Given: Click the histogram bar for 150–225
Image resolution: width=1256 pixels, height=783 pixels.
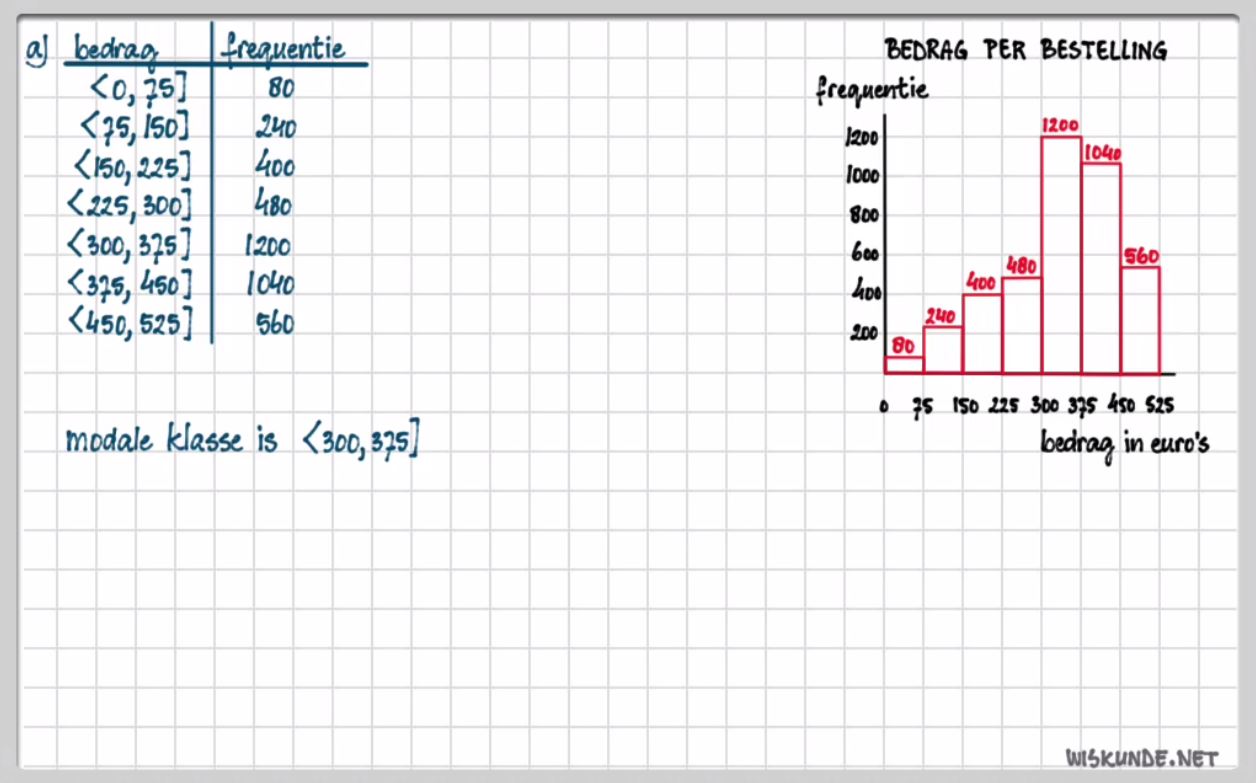Looking at the screenshot, I should pyautogui.click(x=982, y=333).
